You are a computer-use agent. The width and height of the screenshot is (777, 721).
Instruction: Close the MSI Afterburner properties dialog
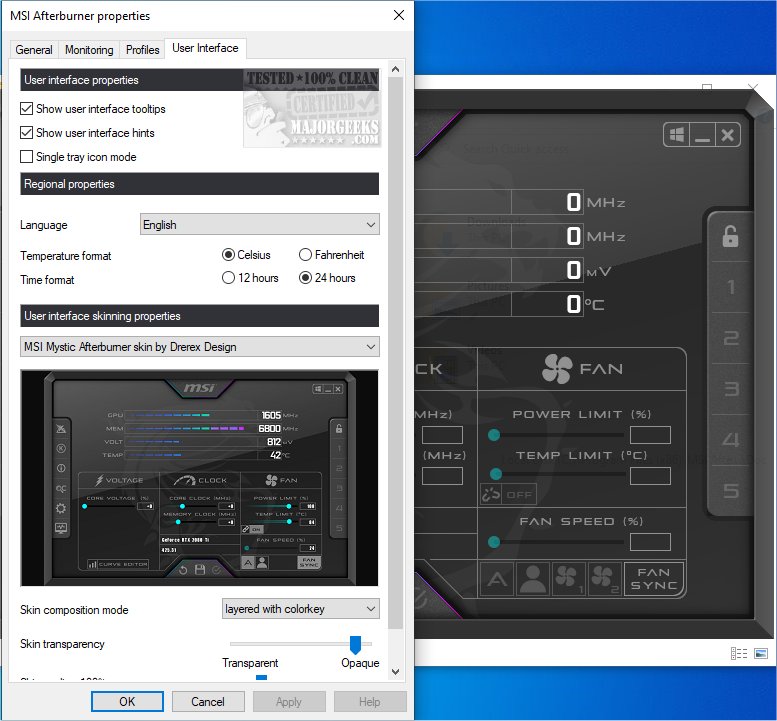tap(399, 15)
